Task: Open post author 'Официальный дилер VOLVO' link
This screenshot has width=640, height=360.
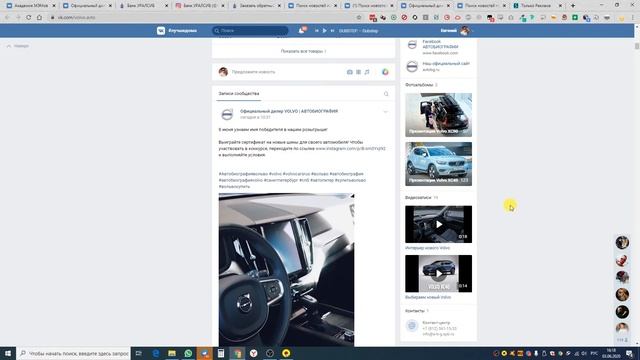Action: [x=289, y=111]
